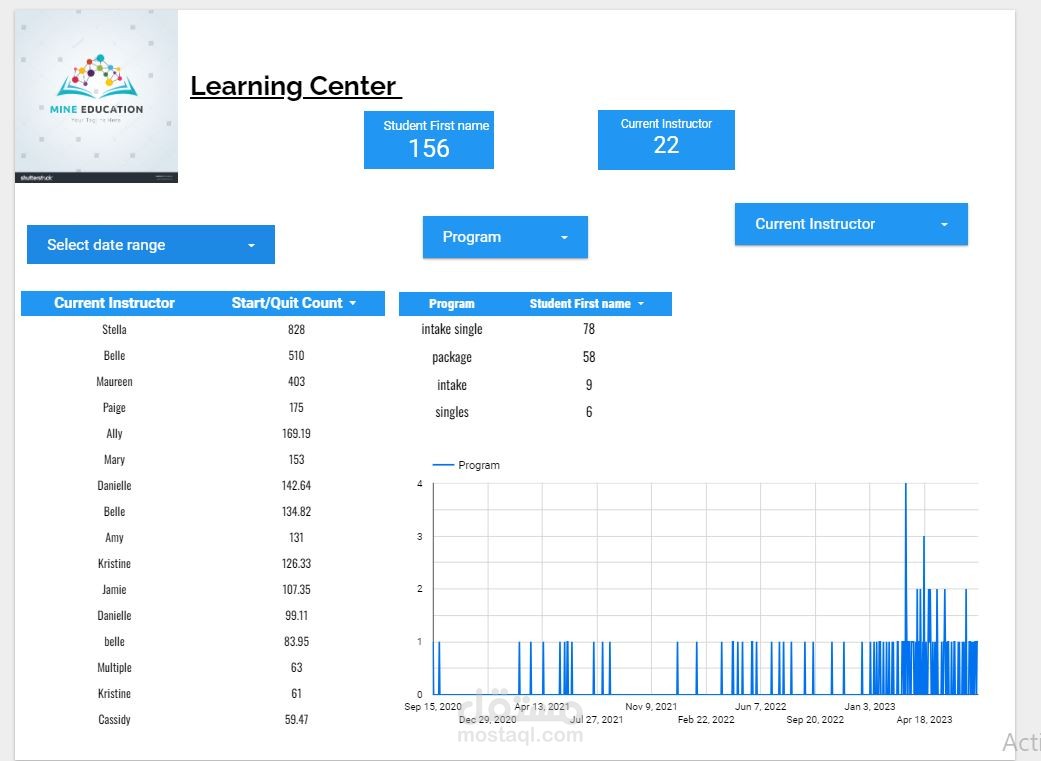Screen dimensions: 1041x761
Task: Click the 58 student count value
Action: tap(589, 357)
